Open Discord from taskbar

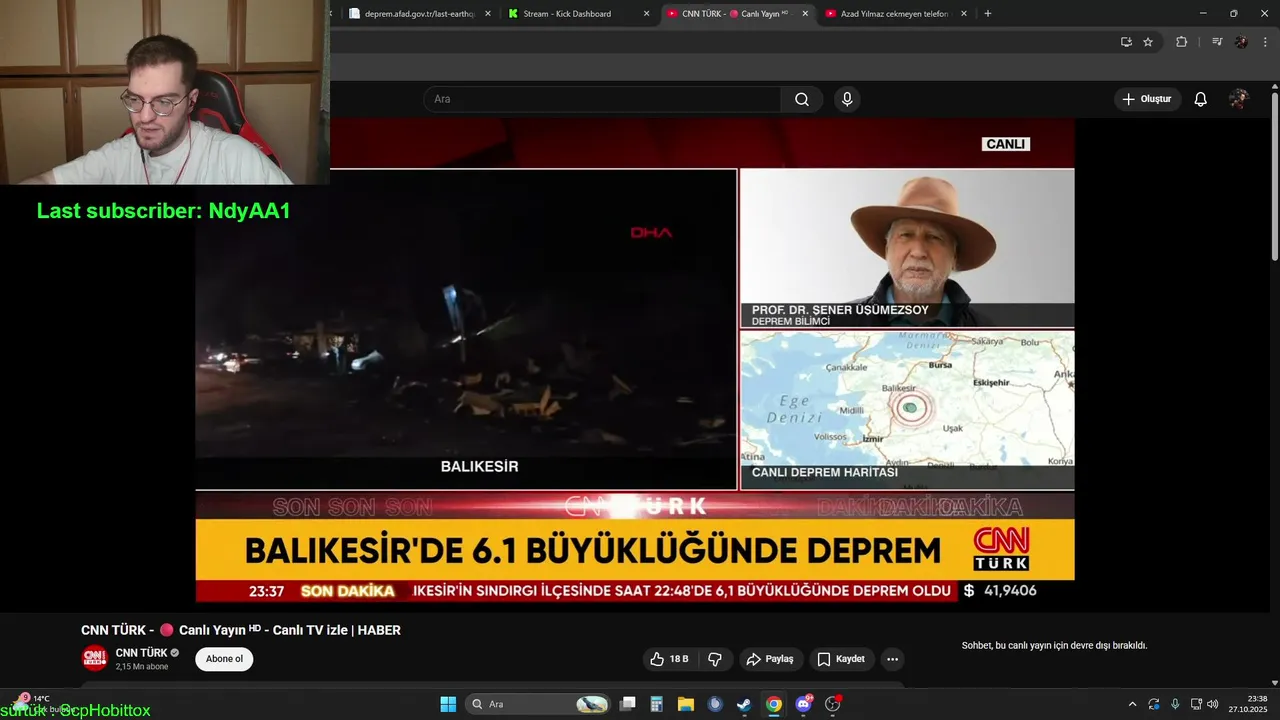(803, 704)
